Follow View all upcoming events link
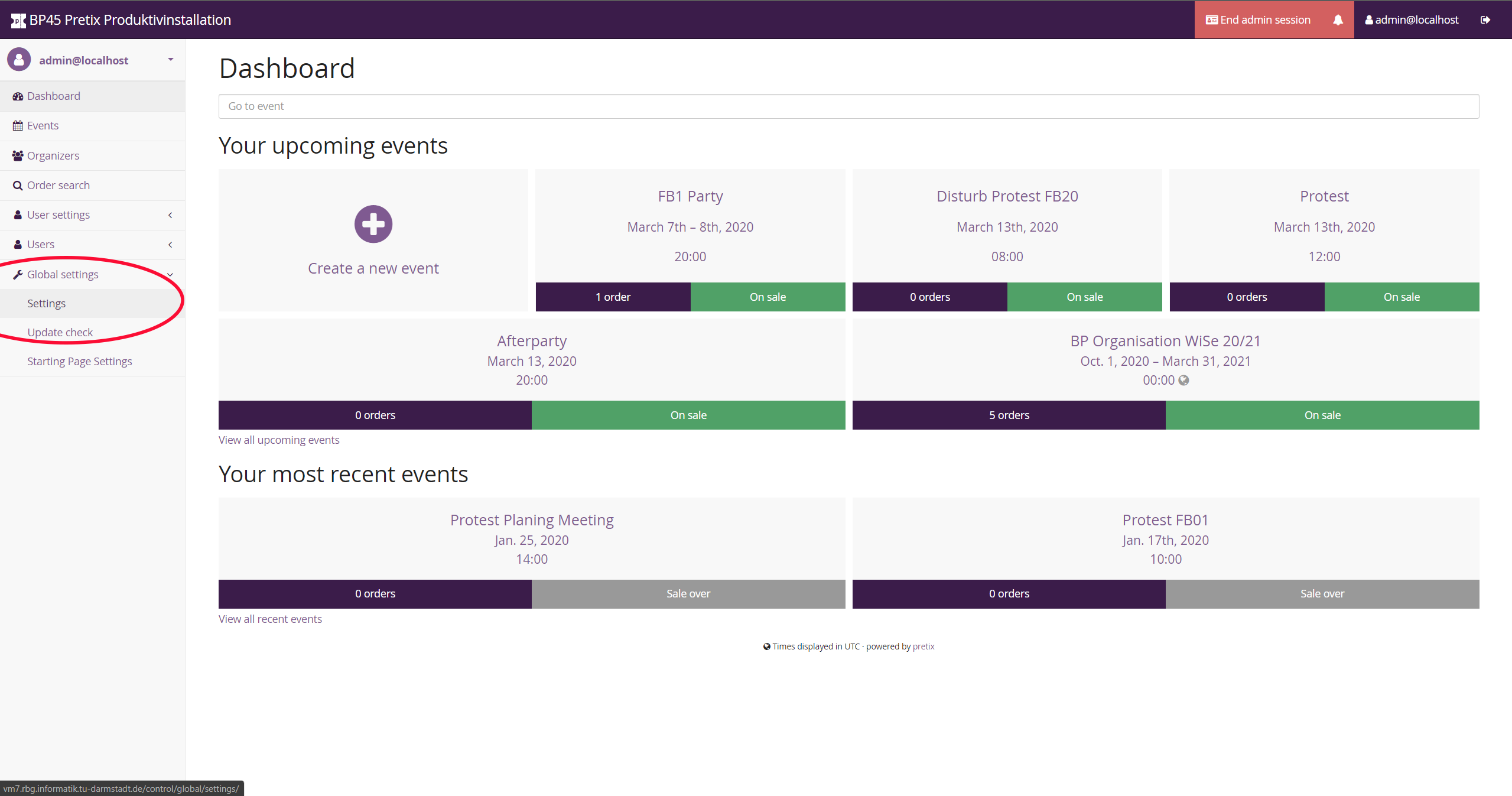This screenshot has height=796, width=1512. point(278,440)
